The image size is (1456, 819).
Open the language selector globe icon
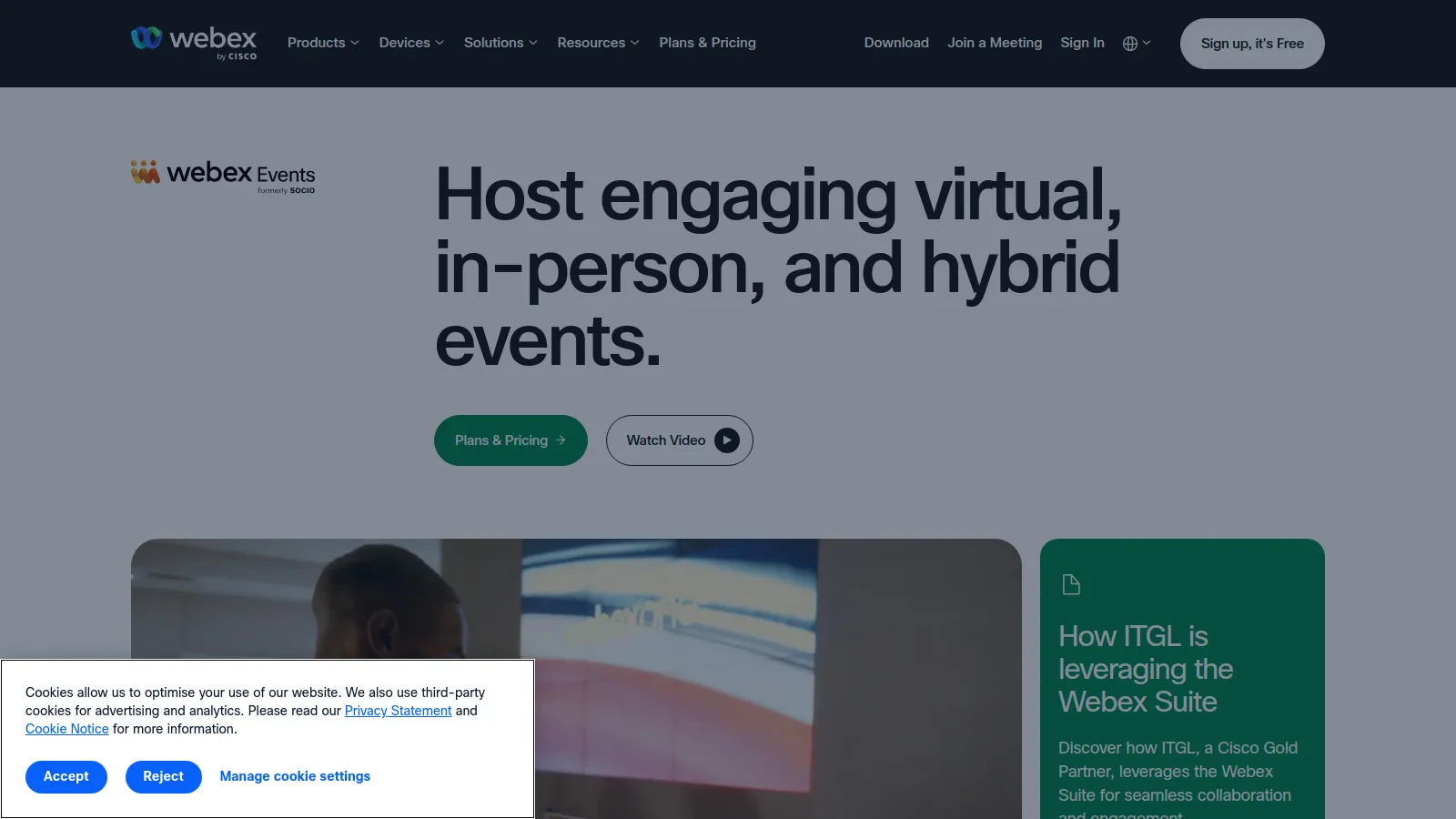1128,43
